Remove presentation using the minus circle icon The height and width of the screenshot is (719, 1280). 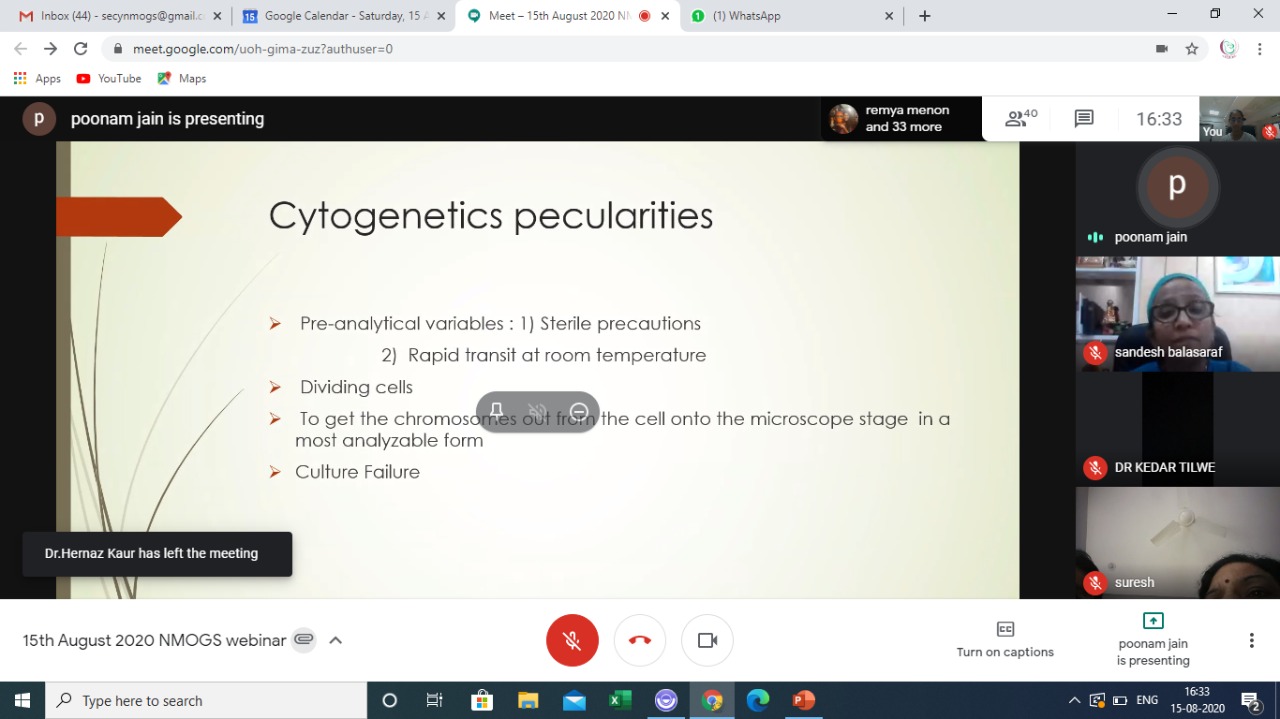click(x=579, y=412)
